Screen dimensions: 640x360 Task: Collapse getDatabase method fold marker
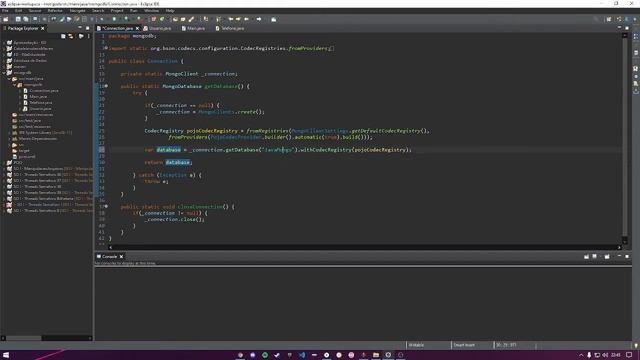click(x=106, y=86)
